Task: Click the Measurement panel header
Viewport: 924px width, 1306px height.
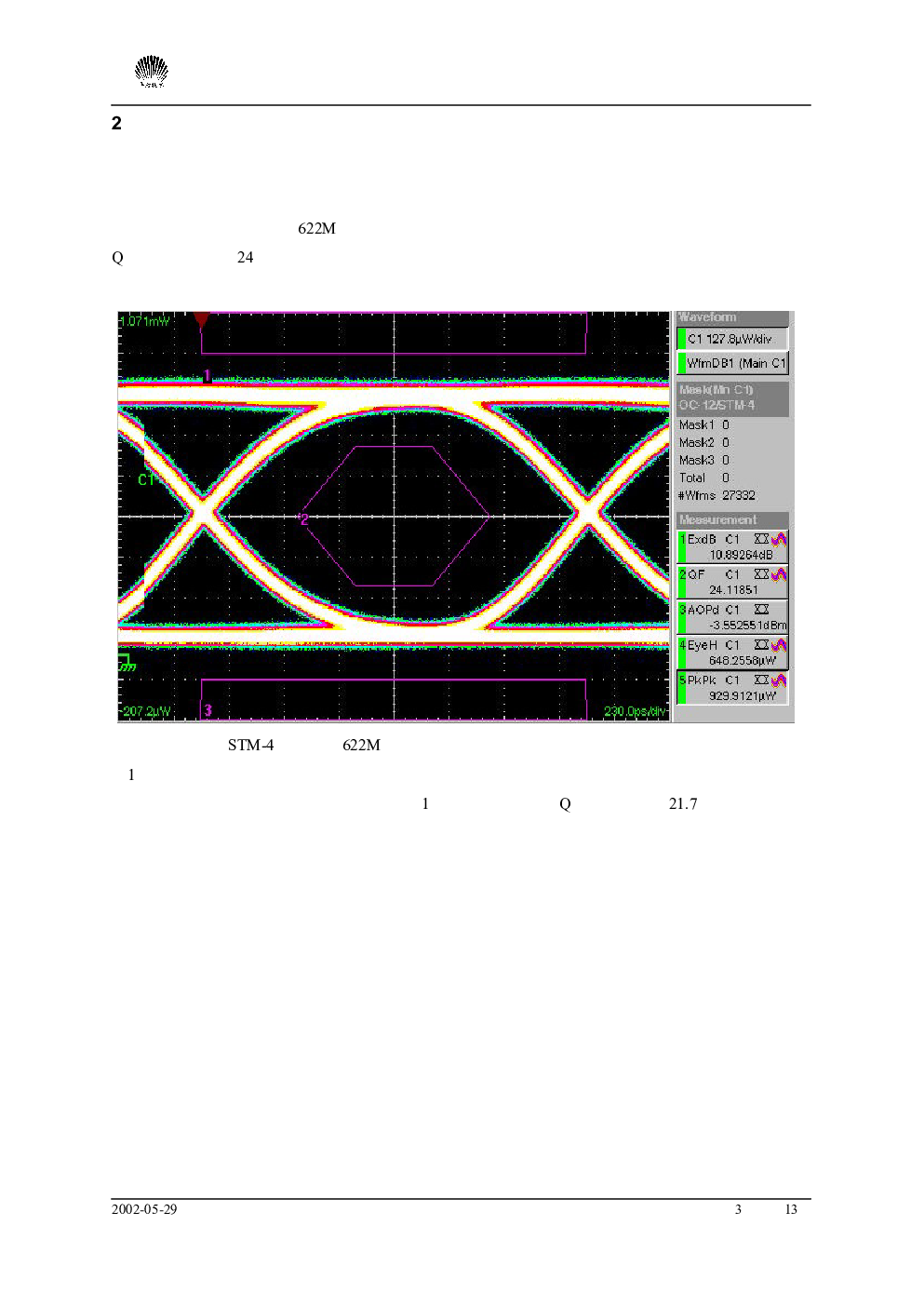Action: pyautogui.click(x=732, y=519)
